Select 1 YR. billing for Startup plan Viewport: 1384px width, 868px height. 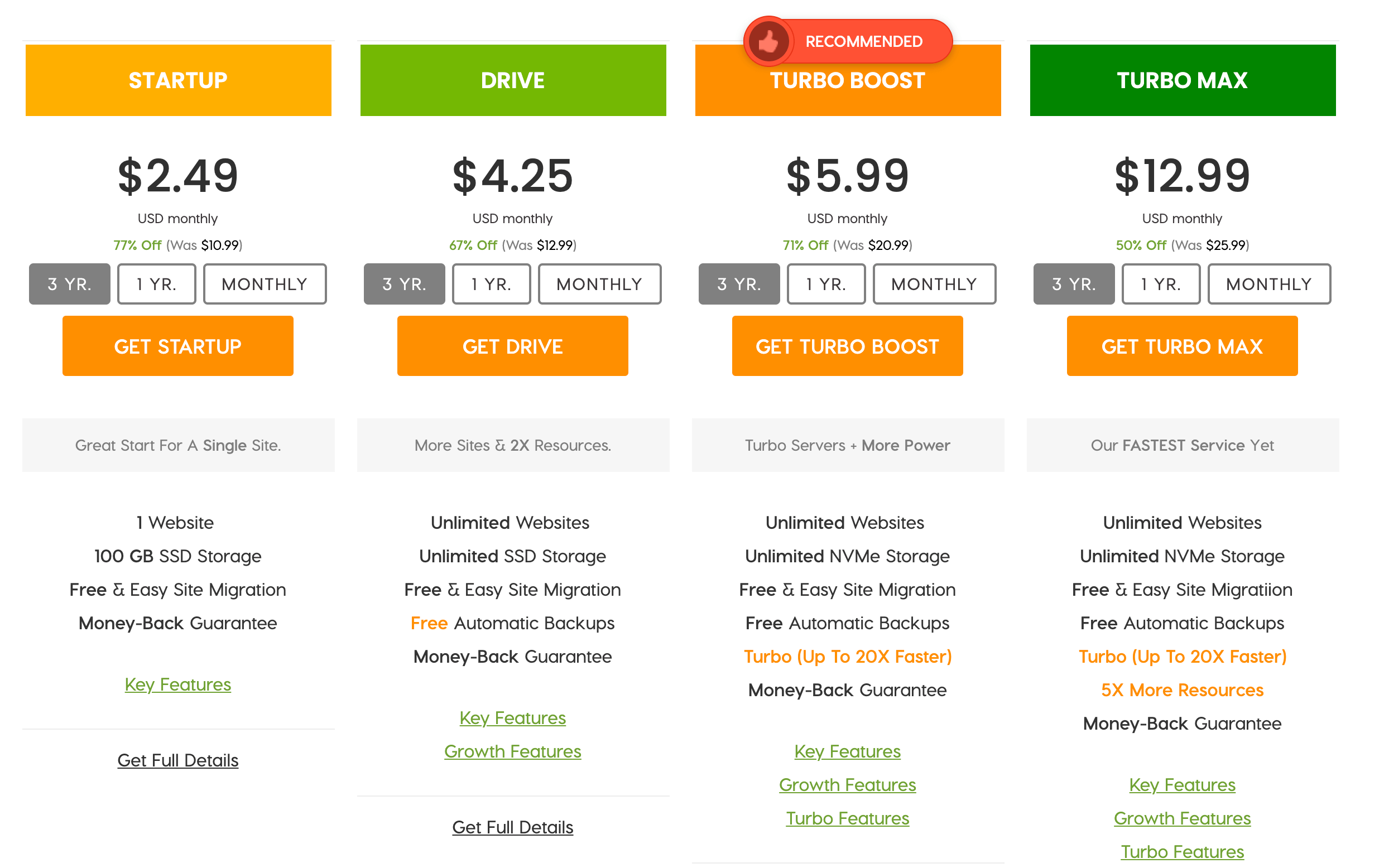[x=156, y=283]
